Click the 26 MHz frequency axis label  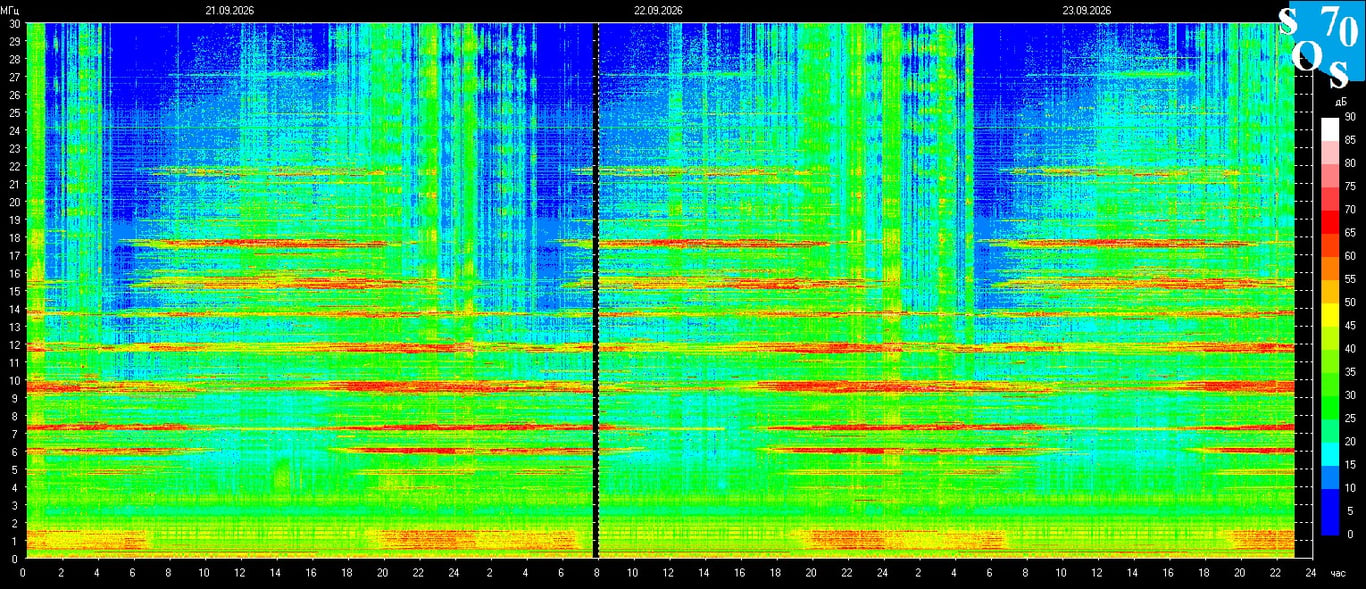14,95
